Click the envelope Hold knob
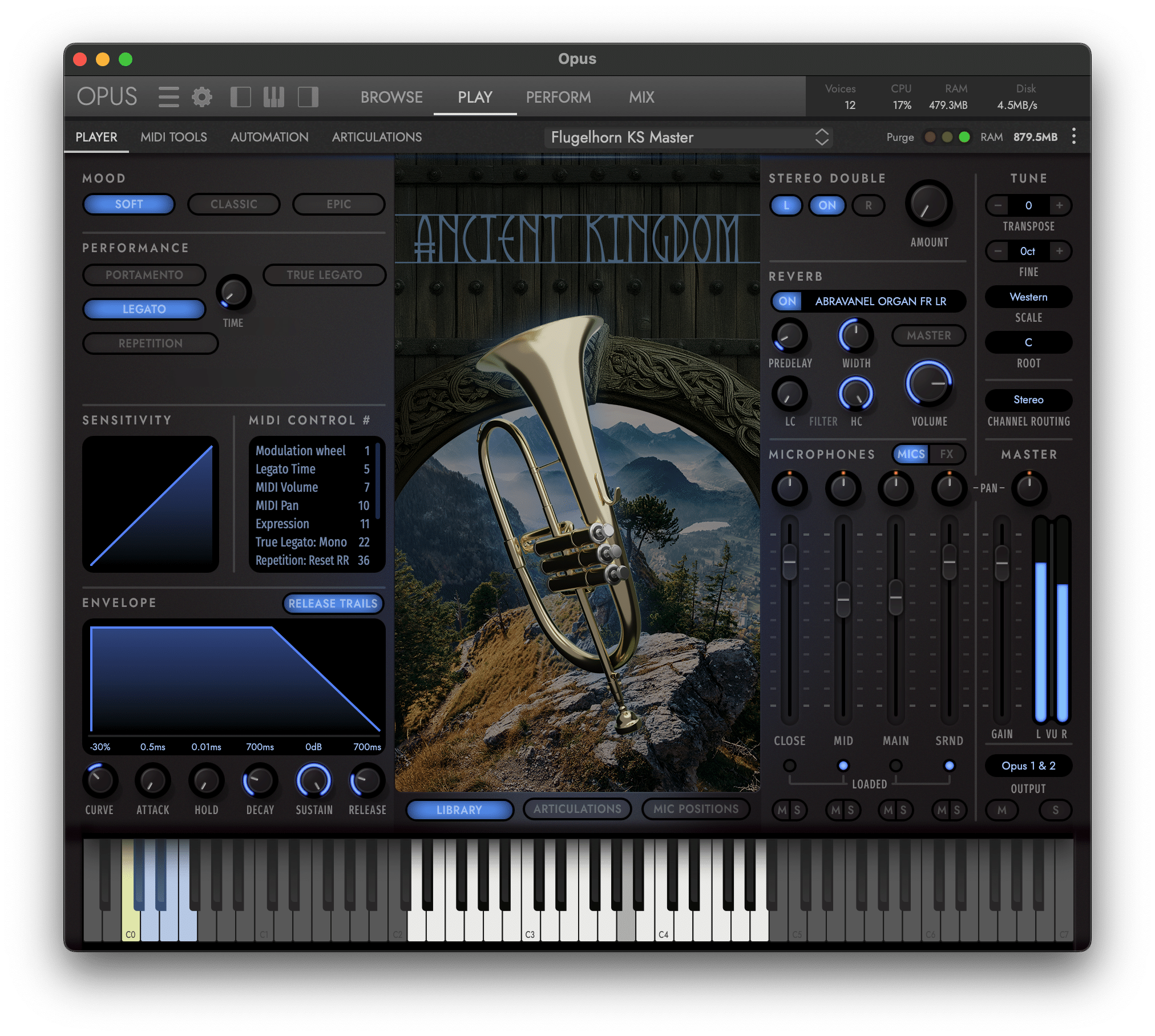The image size is (1155, 1036). pos(206,780)
